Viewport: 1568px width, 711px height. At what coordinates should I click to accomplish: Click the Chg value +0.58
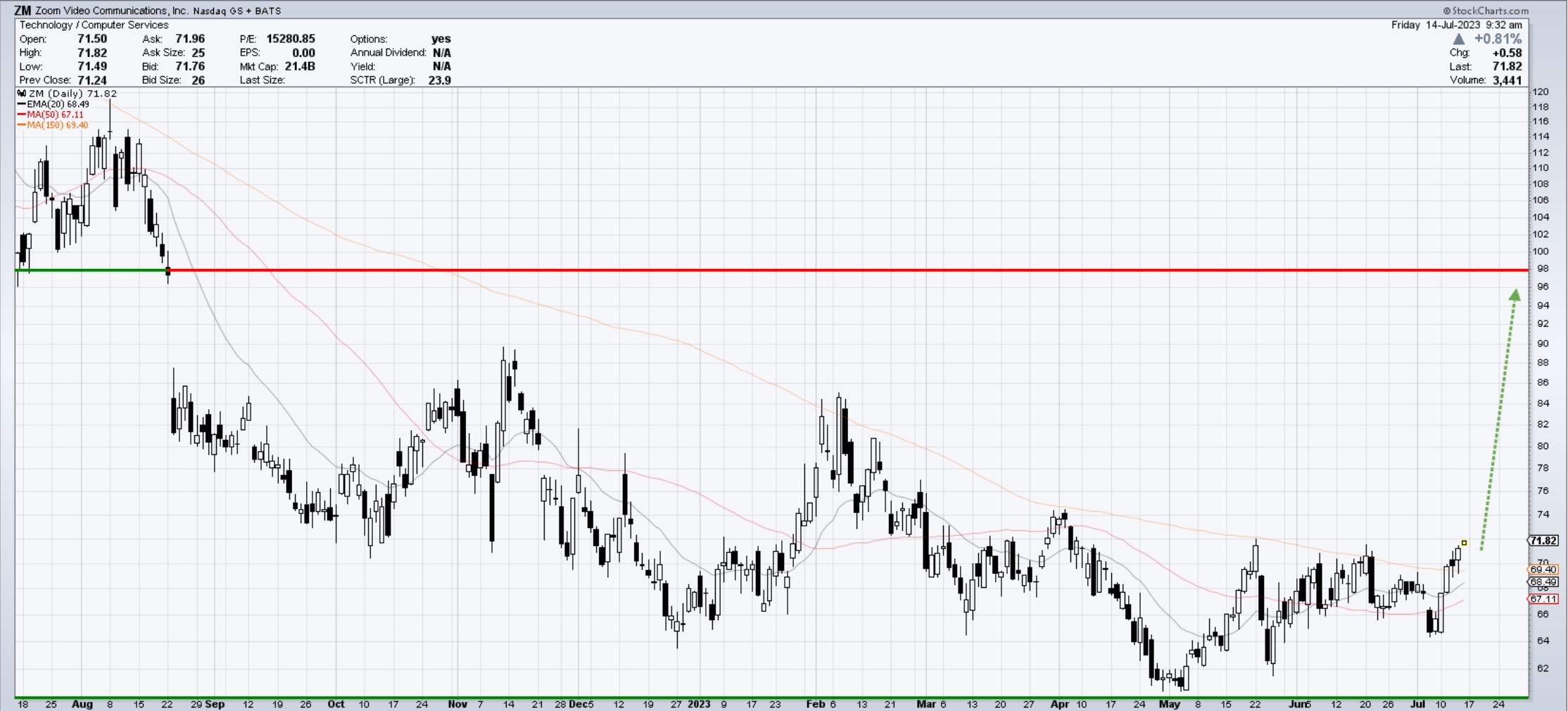pyautogui.click(x=1507, y=53)
